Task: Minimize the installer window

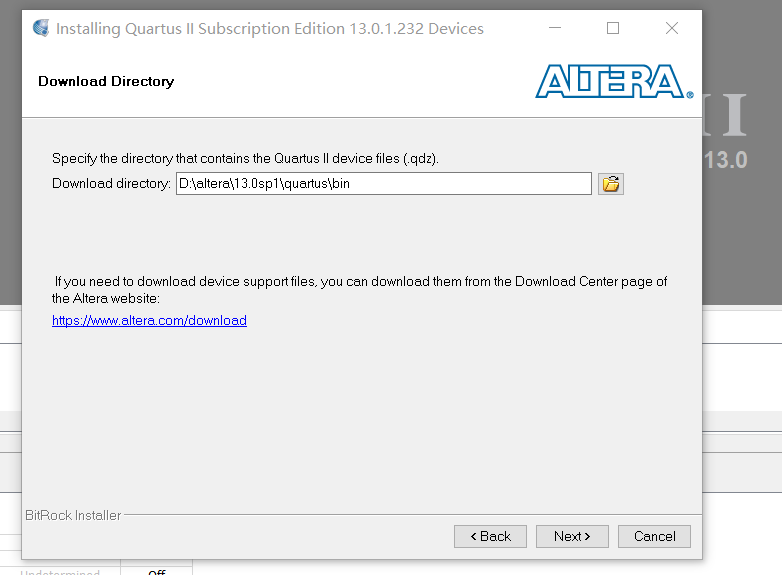Action: 555,28
